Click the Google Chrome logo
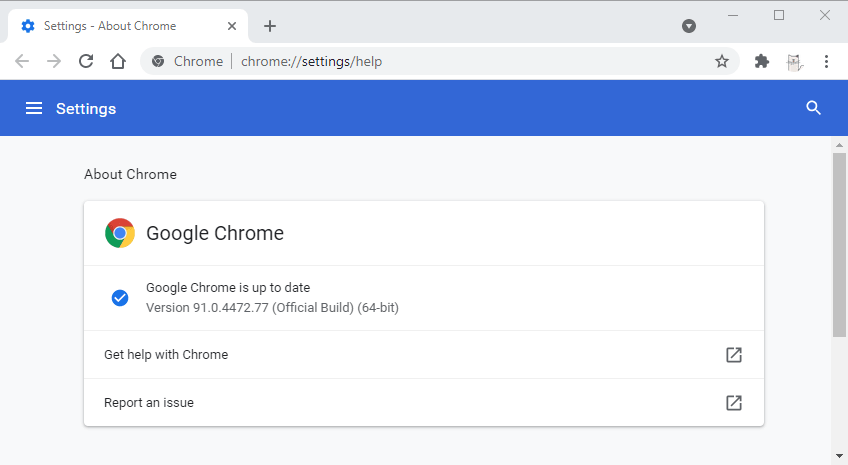The height and width of the screenshot is (465, 848). pyautogui.click(x=120, y=233)
